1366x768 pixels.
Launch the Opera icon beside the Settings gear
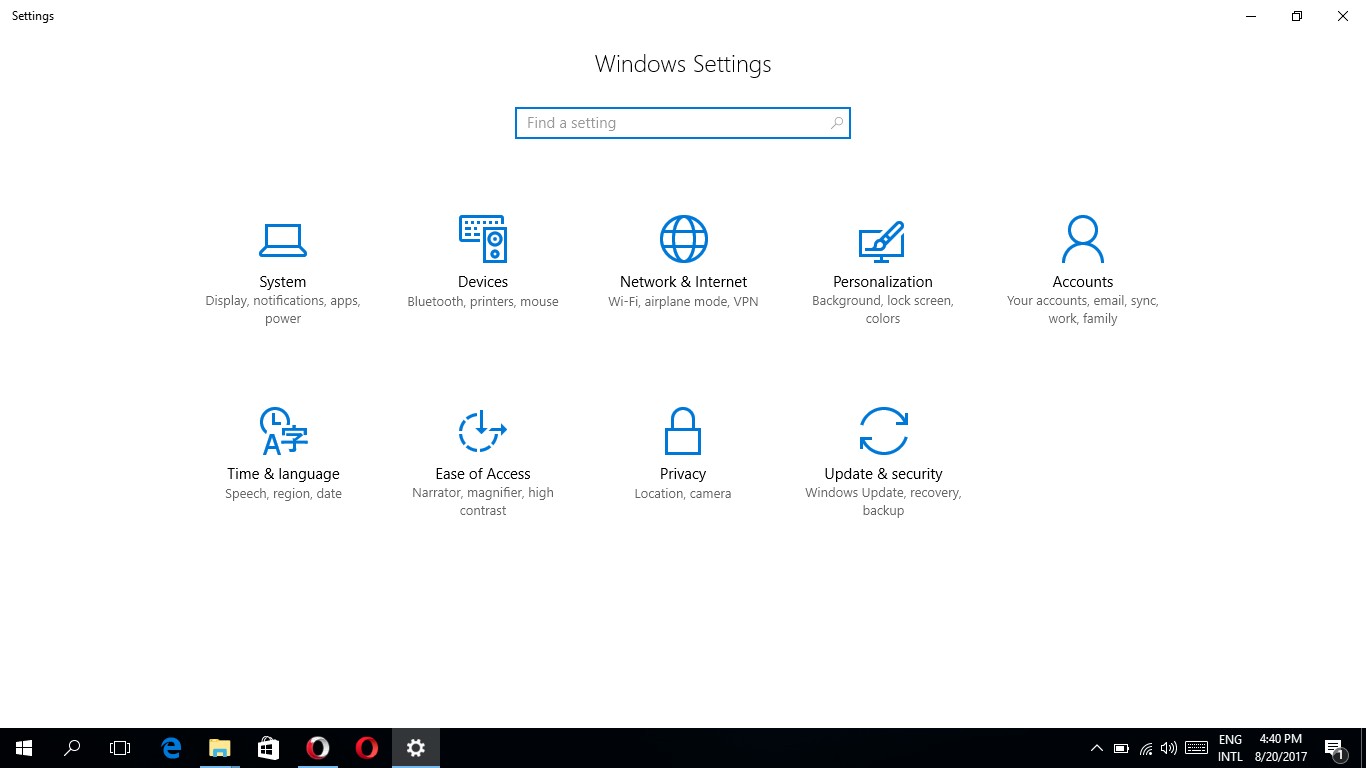[367, 748]
